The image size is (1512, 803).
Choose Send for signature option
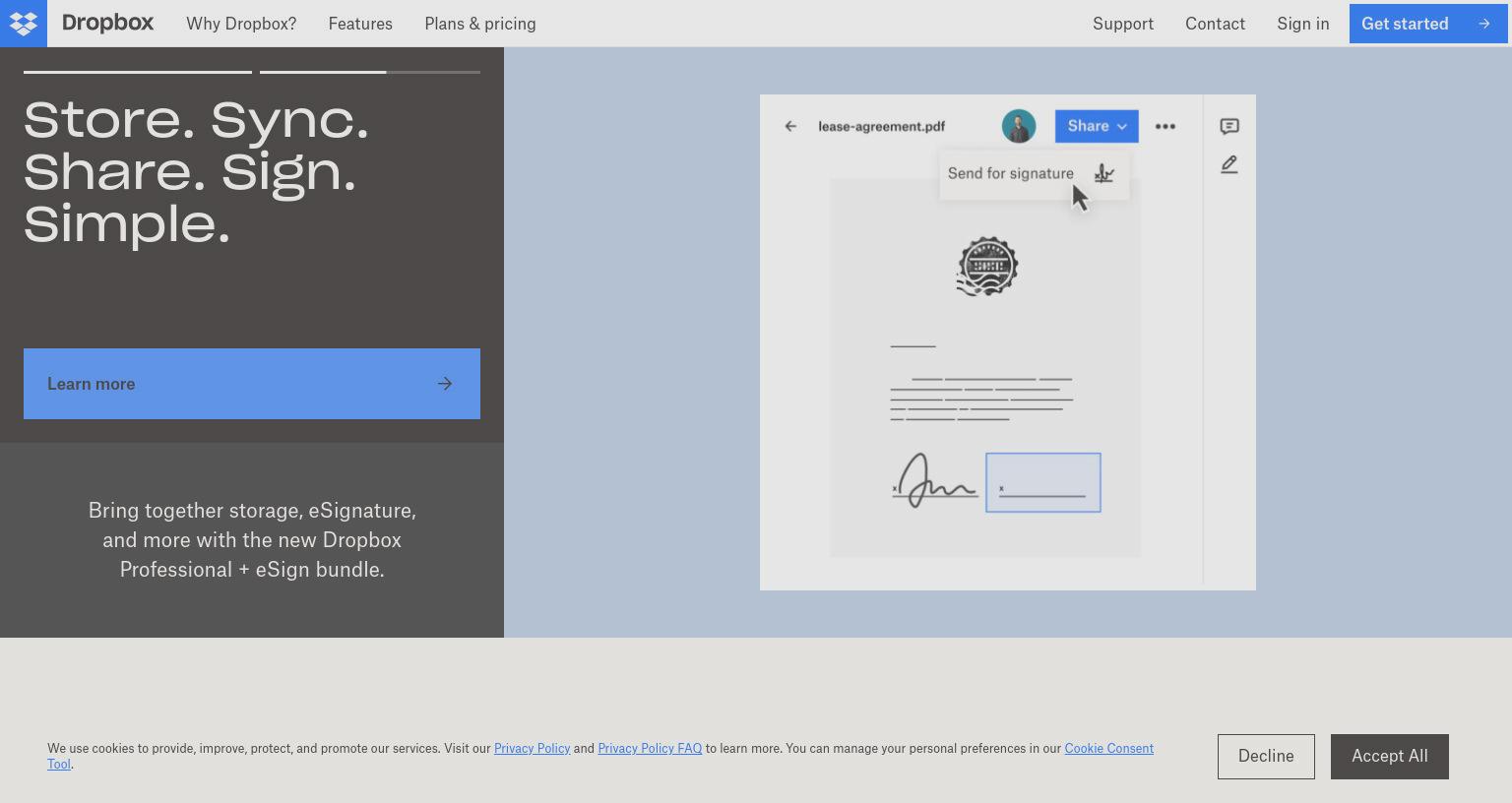click(1034, 174)
